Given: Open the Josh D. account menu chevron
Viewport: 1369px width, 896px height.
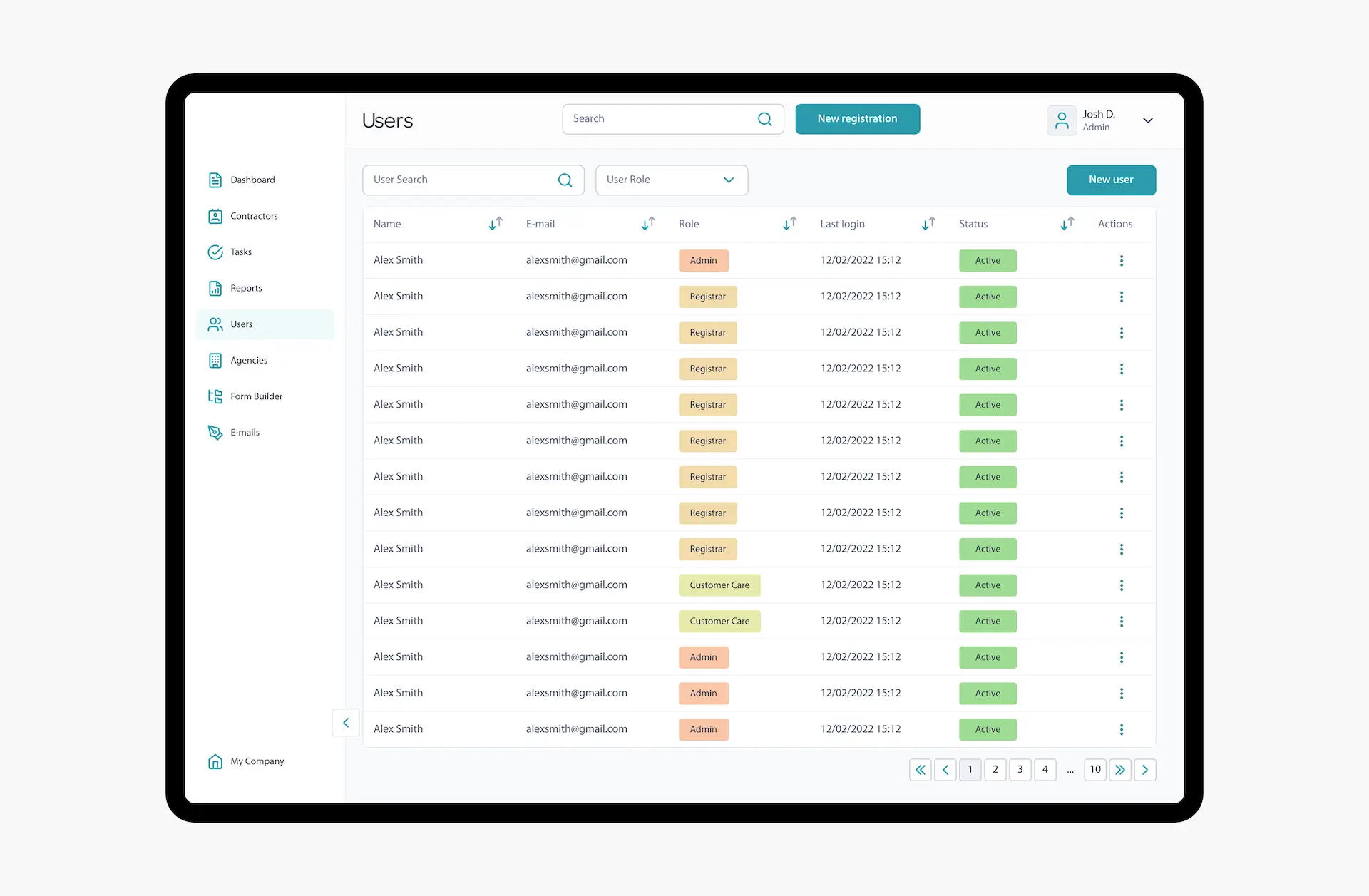Looking at the screenshot, I should [1147, 120].
